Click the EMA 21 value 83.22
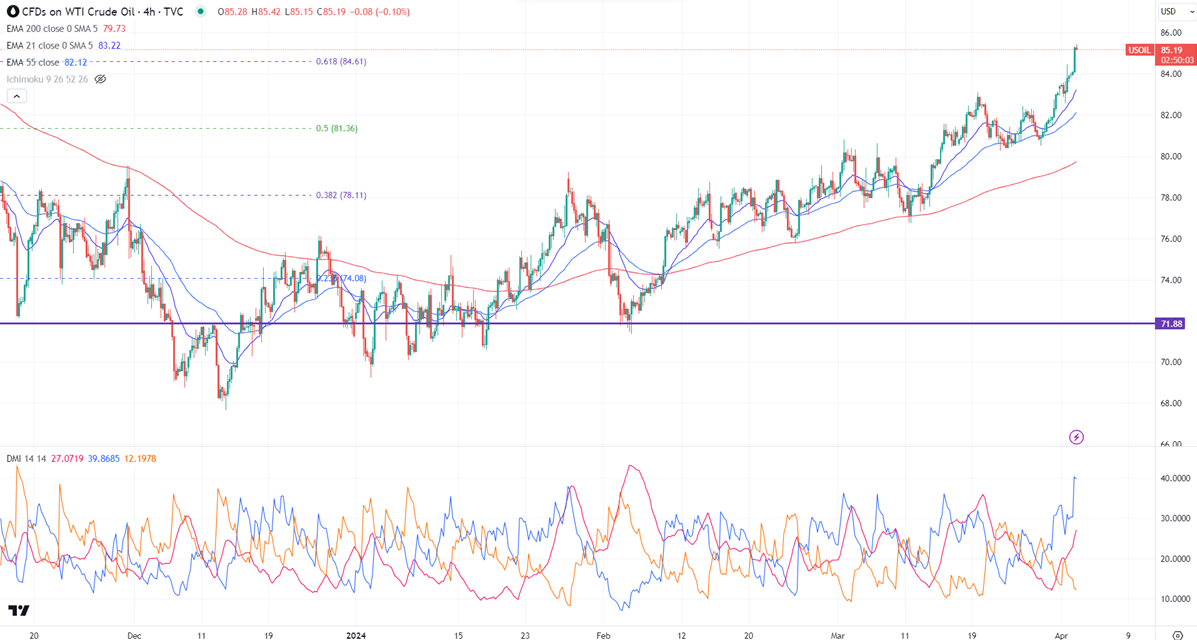This screenshot has height=640, width=1197. point(109,45)
